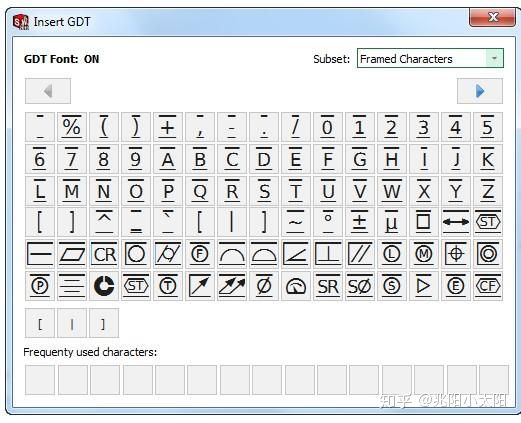Pick the framed angularity symbol
Image resolution: width=521 pixels, height=423 pixels.
click(x=296, y=254)
